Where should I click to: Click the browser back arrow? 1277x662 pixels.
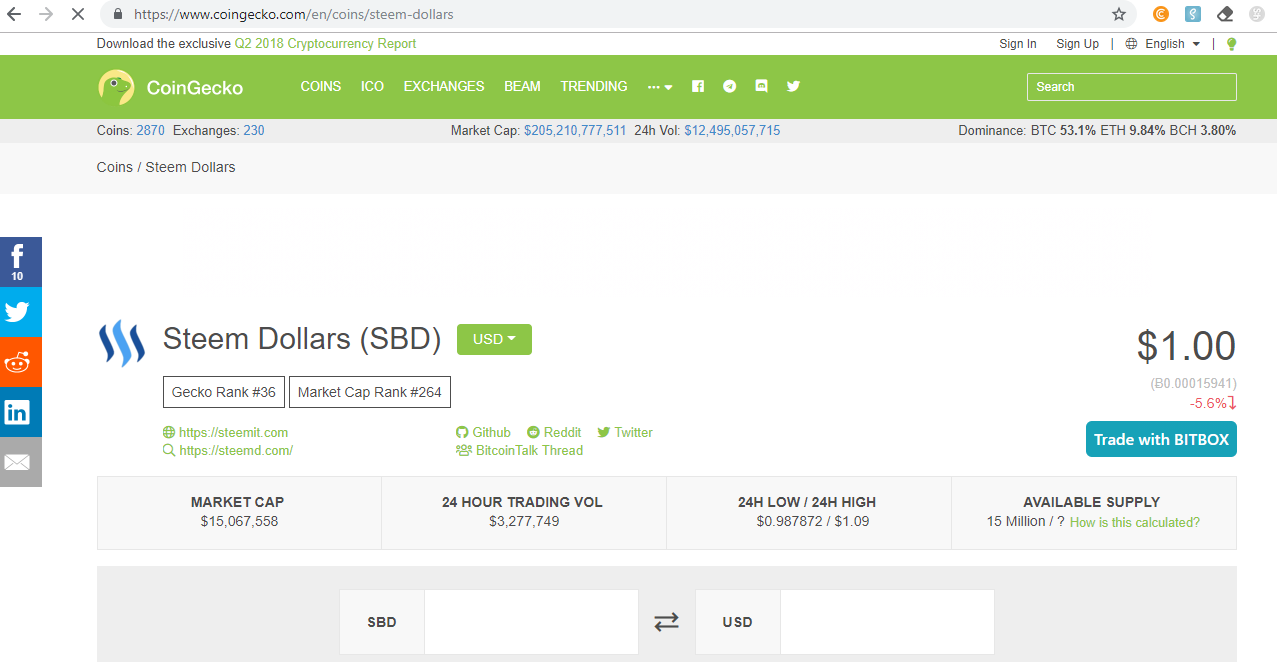(x=14, y=15)
